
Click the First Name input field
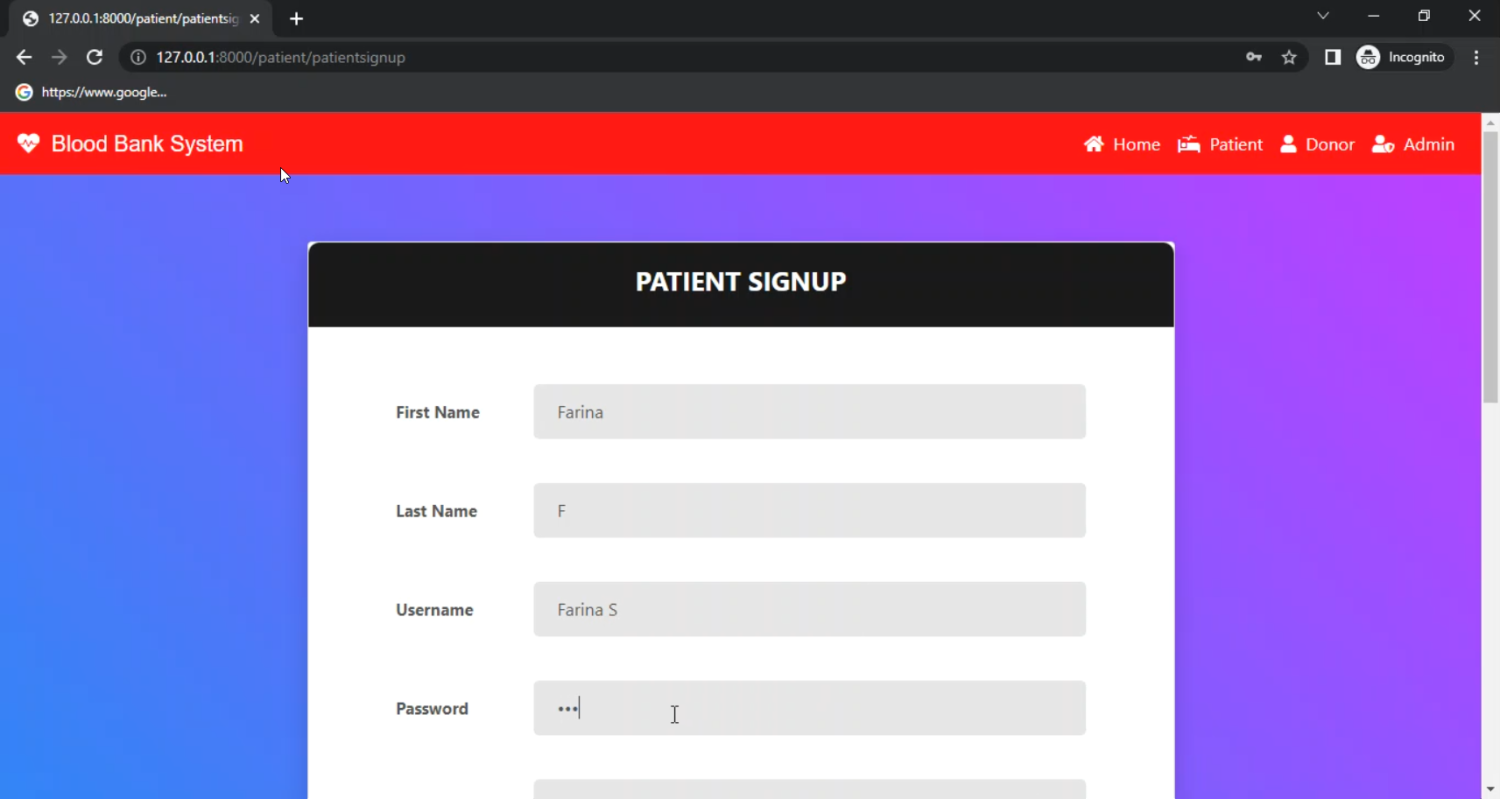(809, 412)
